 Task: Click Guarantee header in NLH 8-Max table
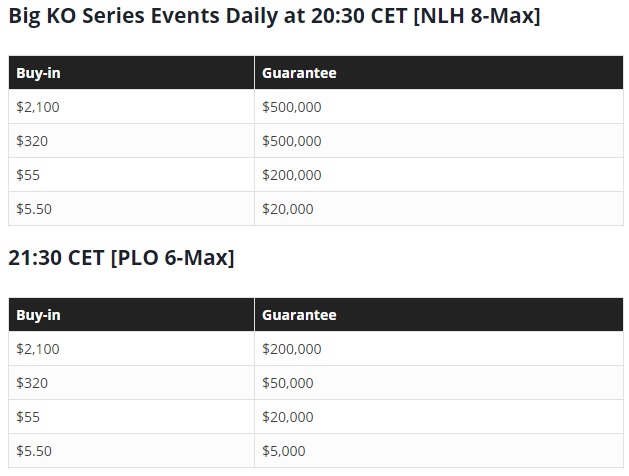click(299, 73)
